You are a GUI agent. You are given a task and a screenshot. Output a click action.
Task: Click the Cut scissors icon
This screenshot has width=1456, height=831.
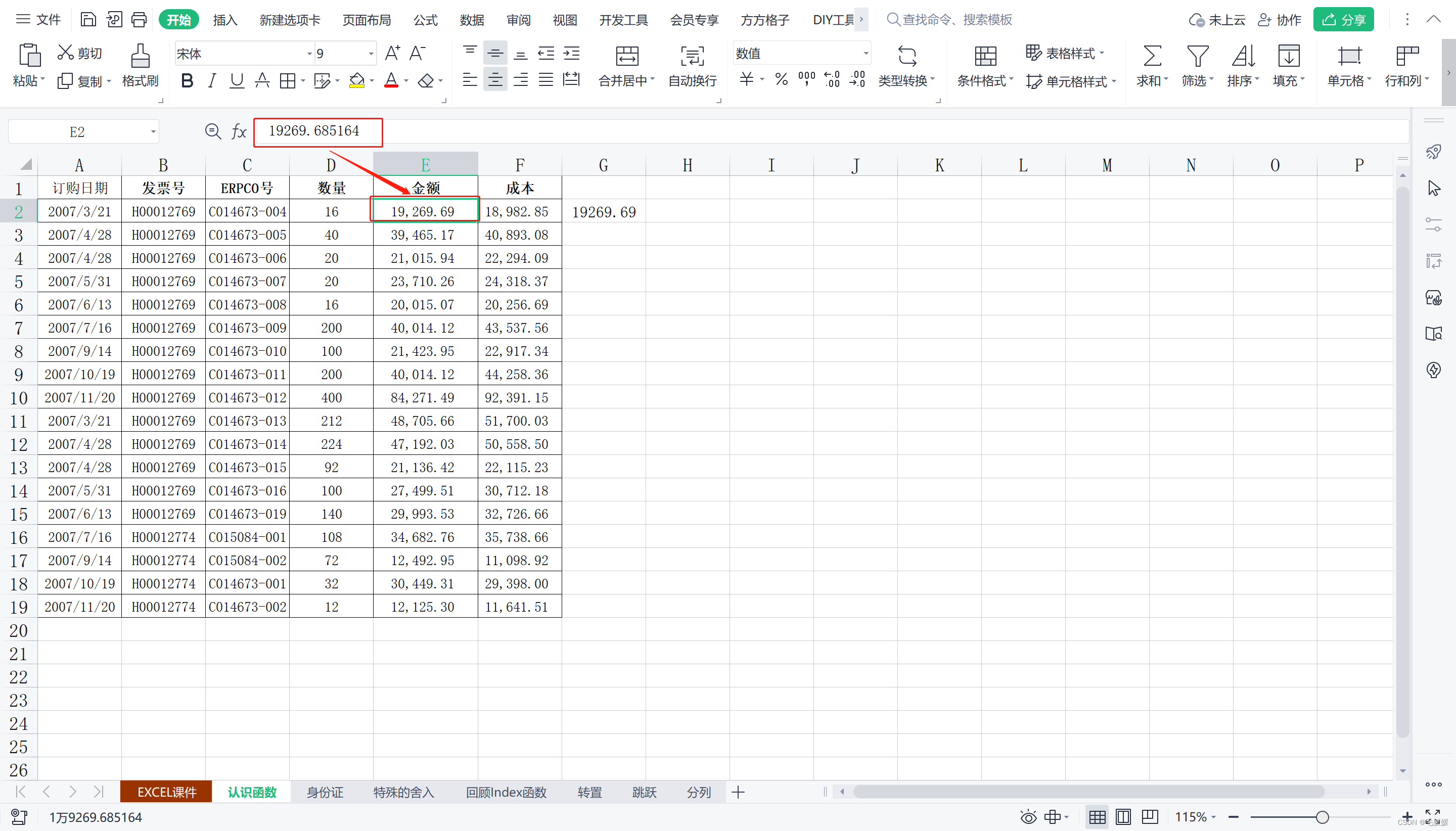coord(65,53)
